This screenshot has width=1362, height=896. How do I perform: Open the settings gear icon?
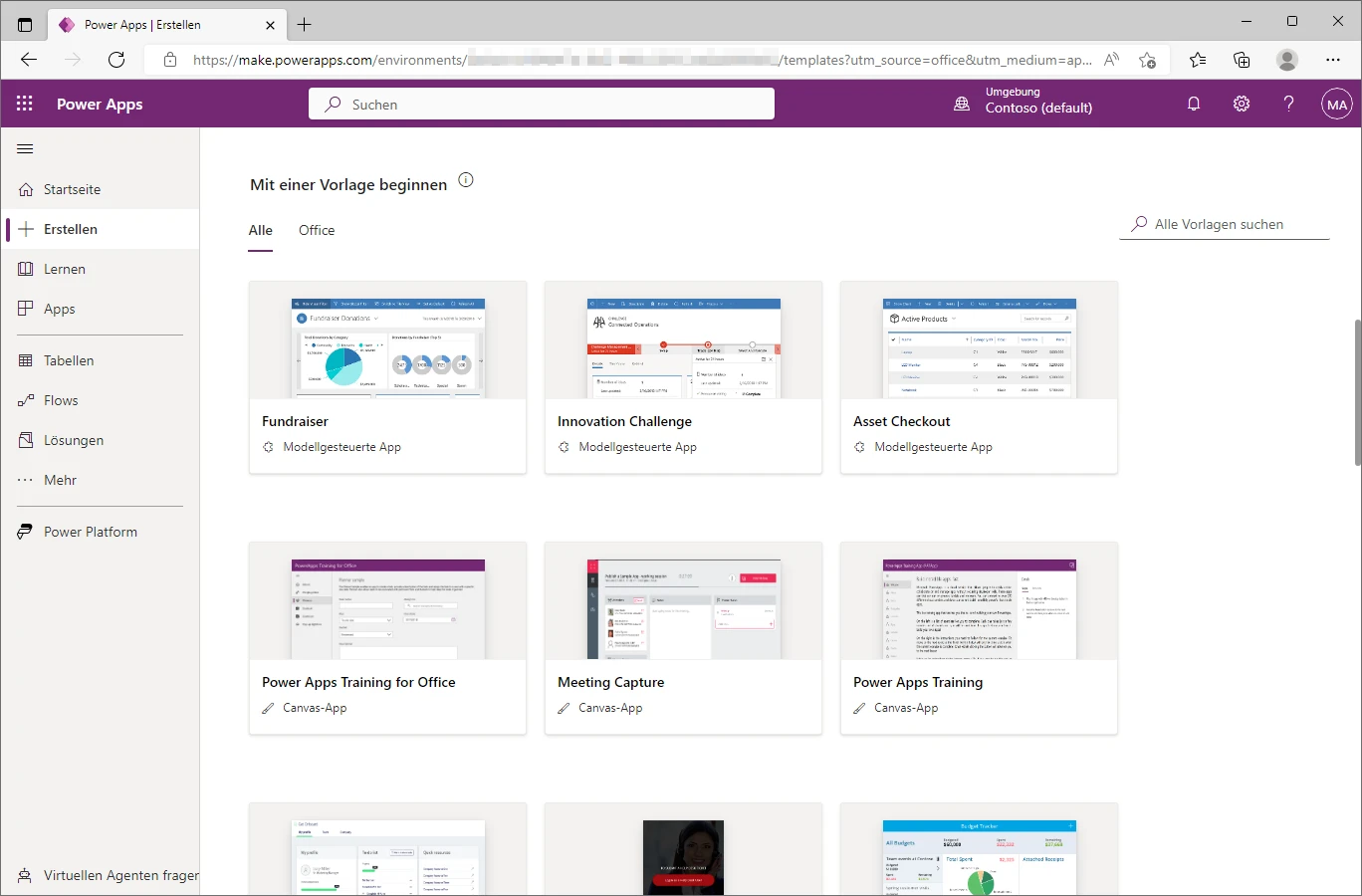point(1242,104)
